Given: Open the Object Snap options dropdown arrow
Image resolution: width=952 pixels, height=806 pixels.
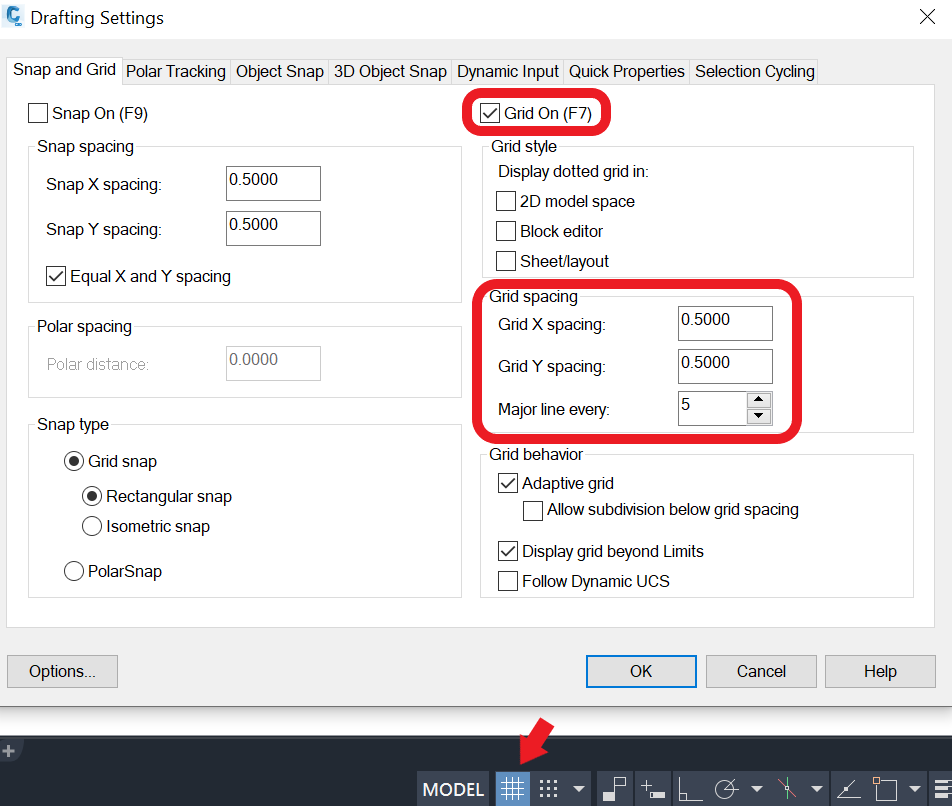Looking at the screenshot, I should pos(915,788).
